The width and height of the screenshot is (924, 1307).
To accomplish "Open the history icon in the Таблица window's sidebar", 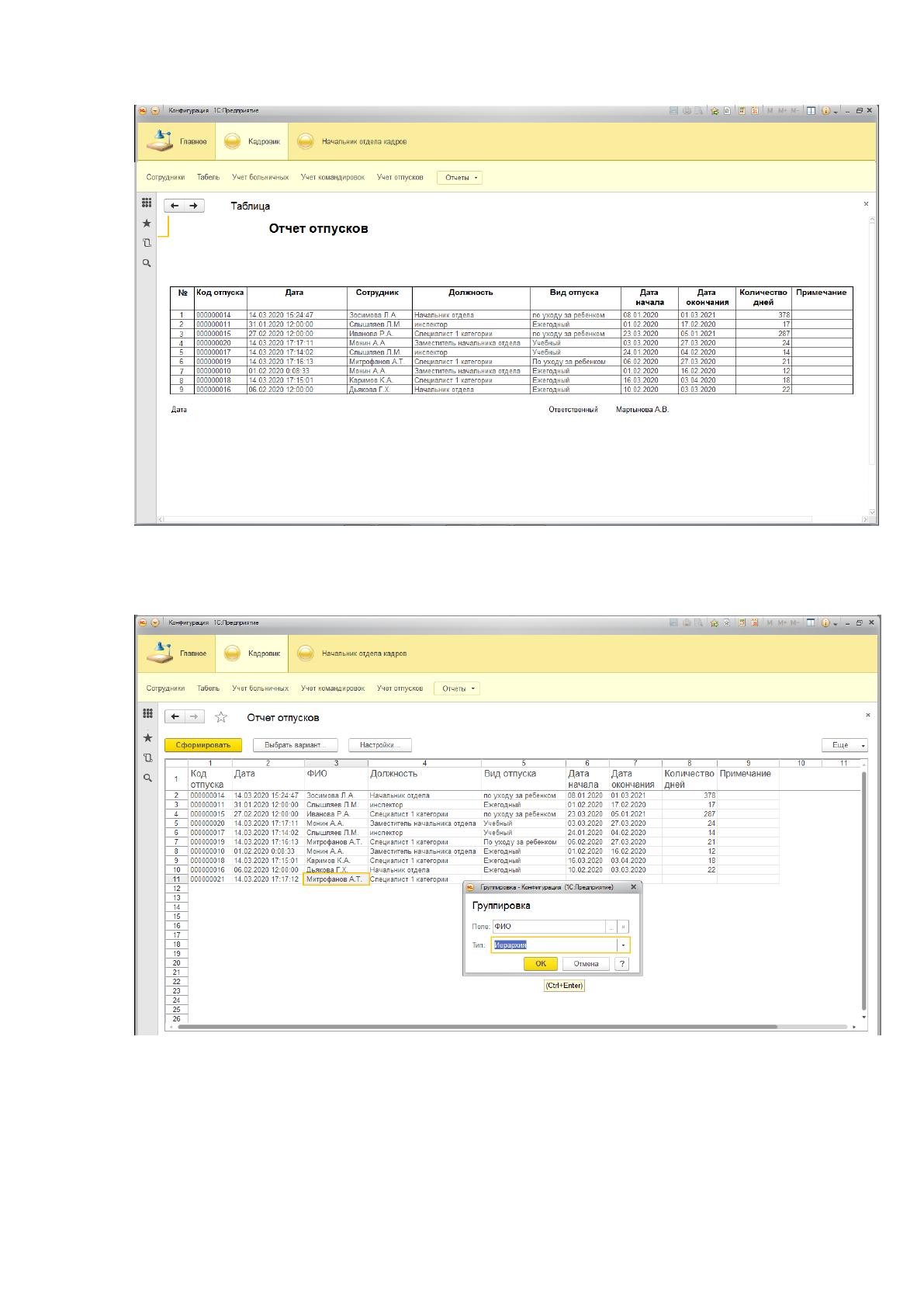I will (x=146, y=243).
